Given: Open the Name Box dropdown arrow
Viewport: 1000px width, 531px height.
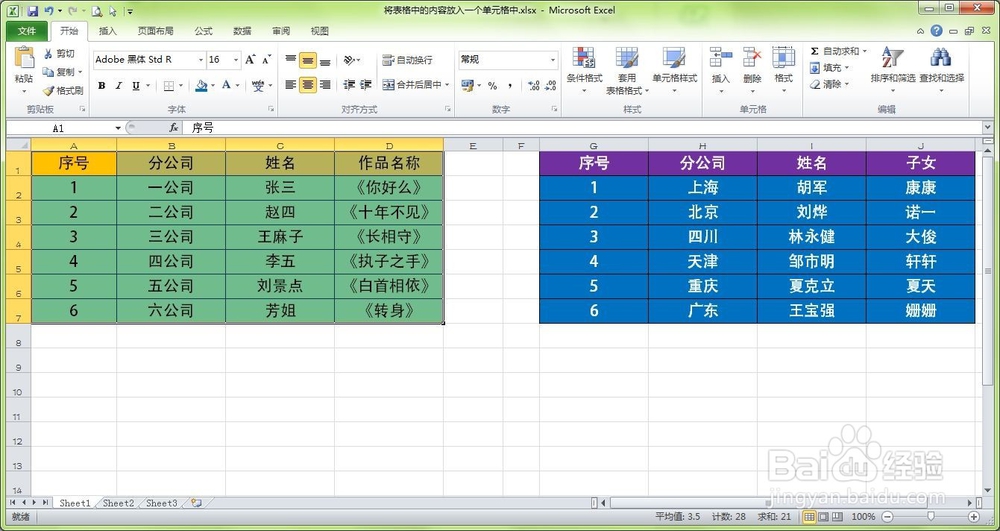Looking at the screenshot, I should click(118, 128).
